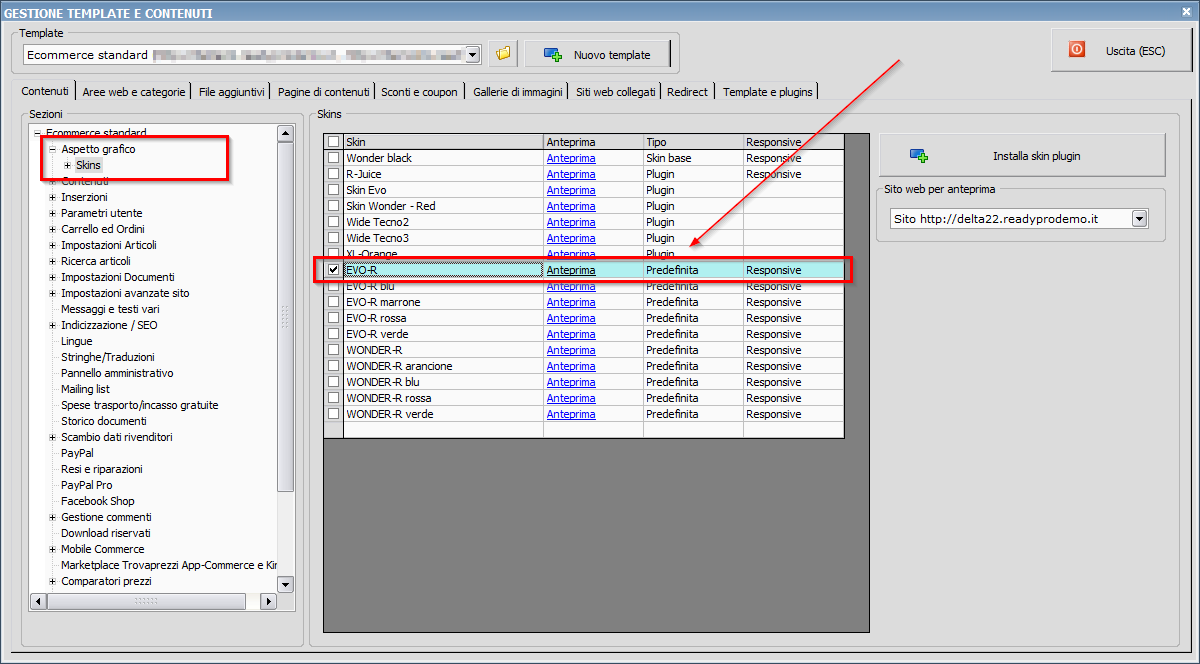Go to the Template e plugins tab
The image size is (1200, 664).
click(x=768, y=92)
